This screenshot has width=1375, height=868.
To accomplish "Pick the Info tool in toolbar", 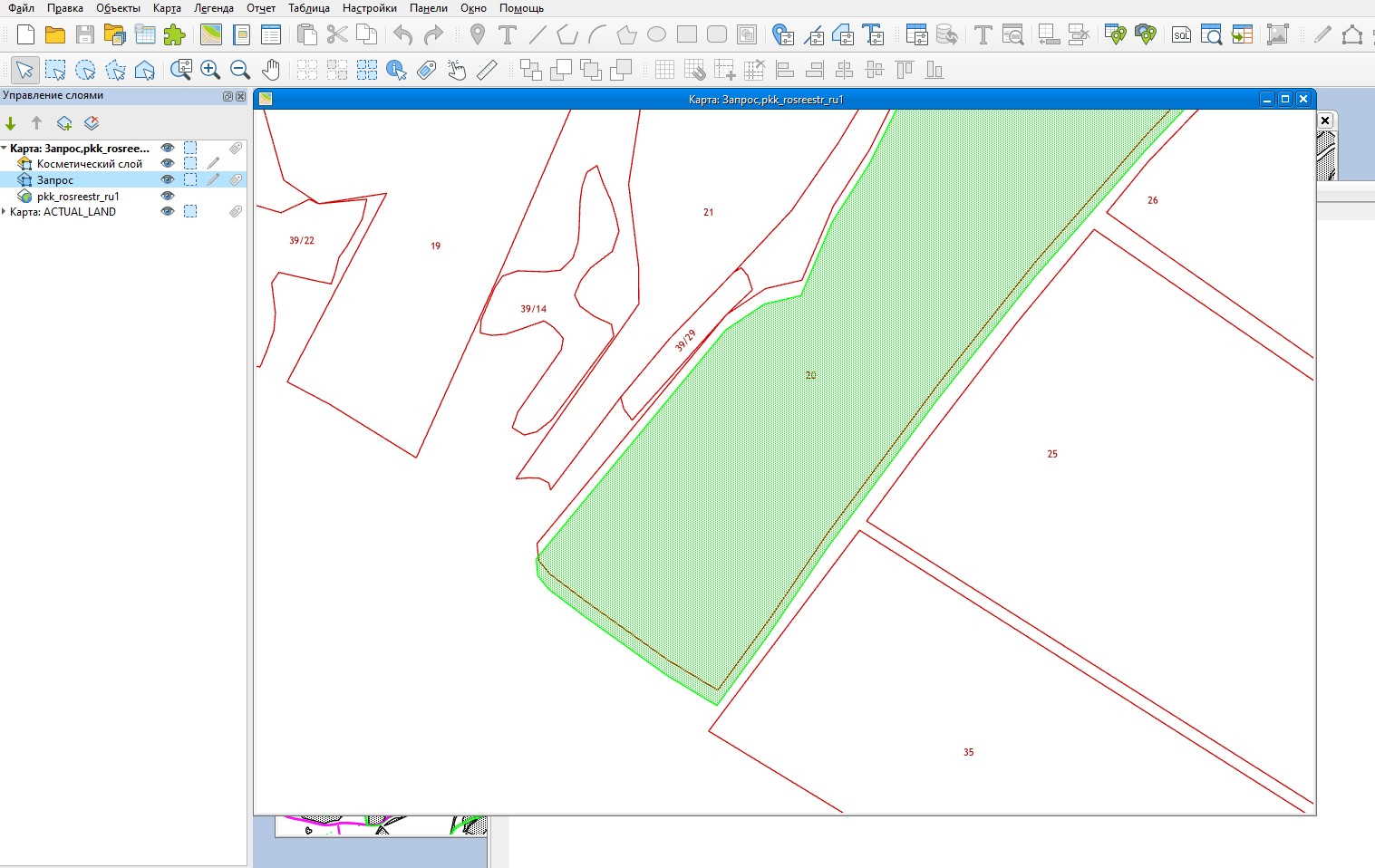I will coord(396,70).
